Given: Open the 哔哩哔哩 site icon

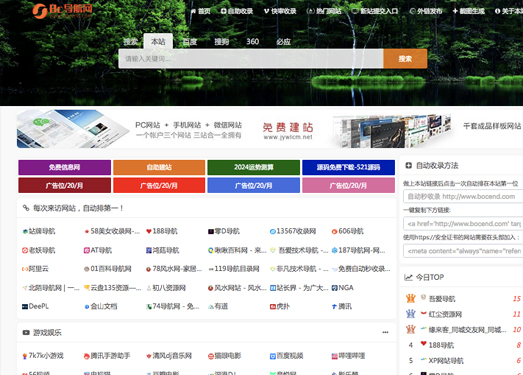Looking at the screenshot, I should [x=334, y=356].
